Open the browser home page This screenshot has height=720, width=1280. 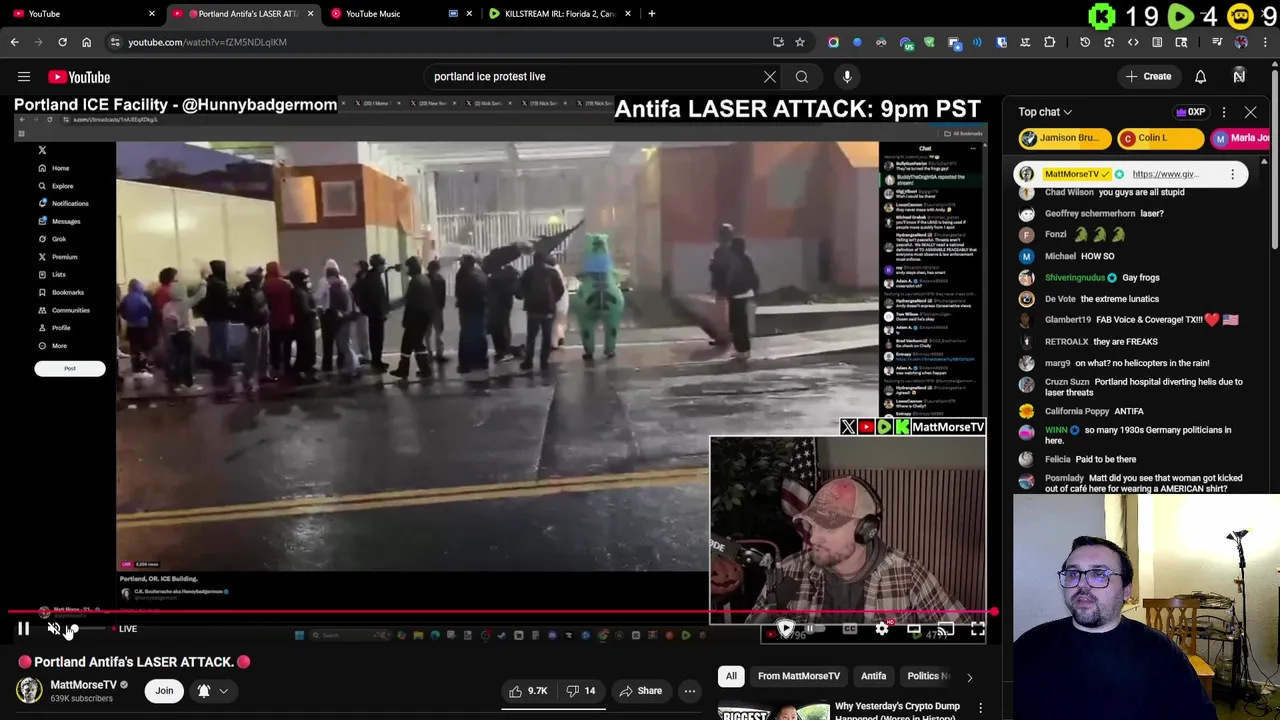click(x=86, y=42)
